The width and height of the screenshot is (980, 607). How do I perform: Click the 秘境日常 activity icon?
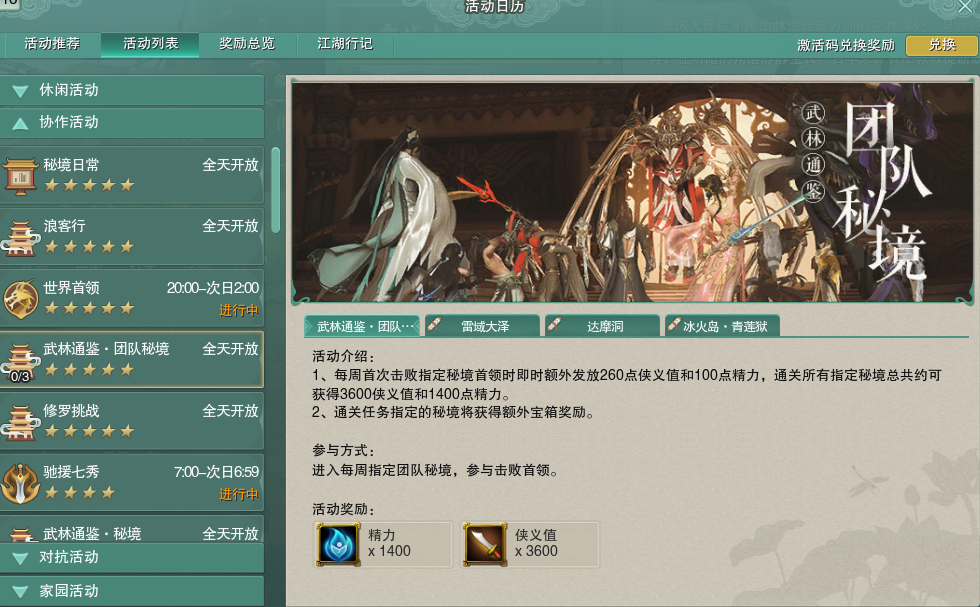pos(20,175)
